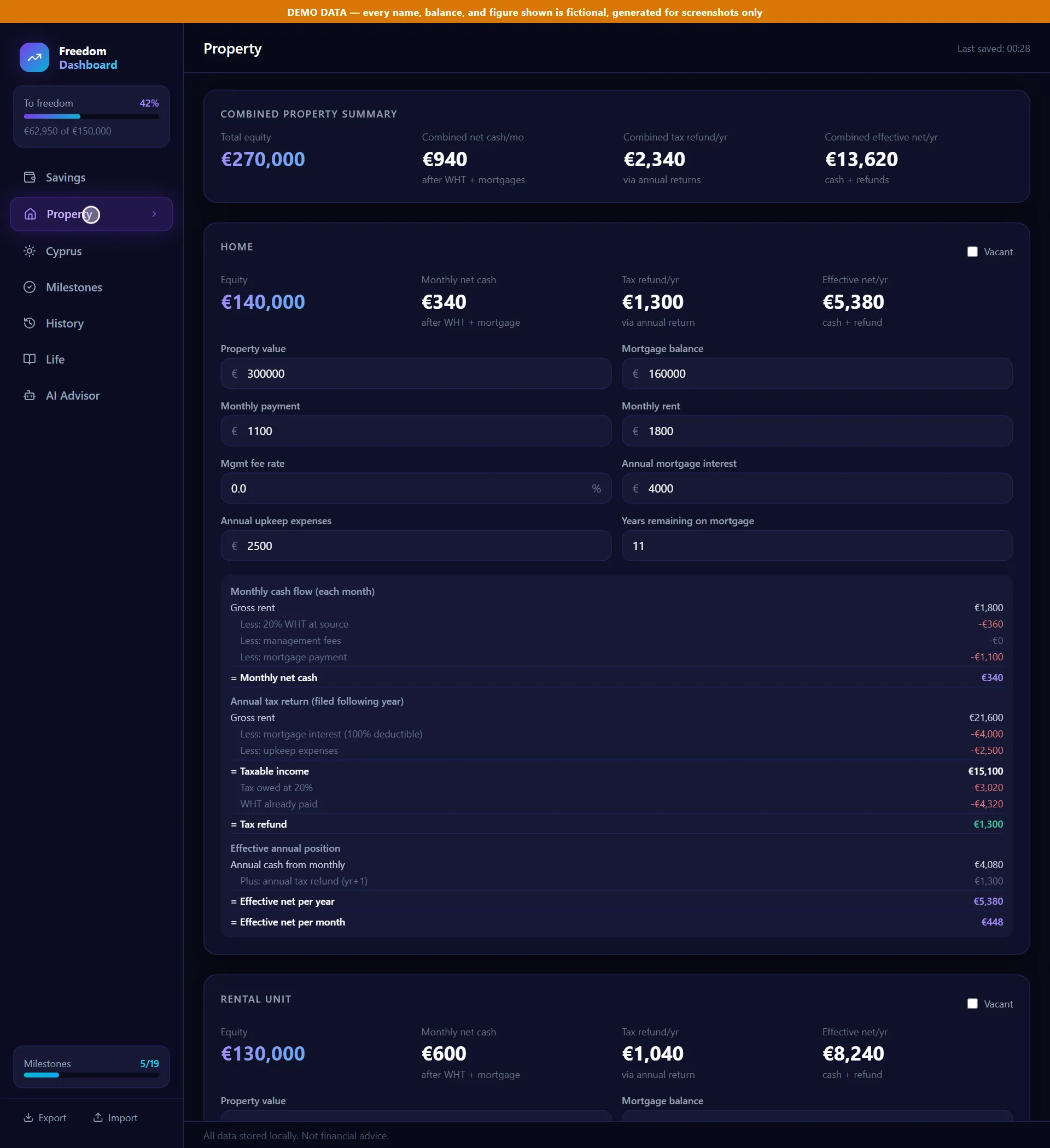Click the Import upload icon
Screen dimensions: 1050x1148
(x=98, y=1117)
